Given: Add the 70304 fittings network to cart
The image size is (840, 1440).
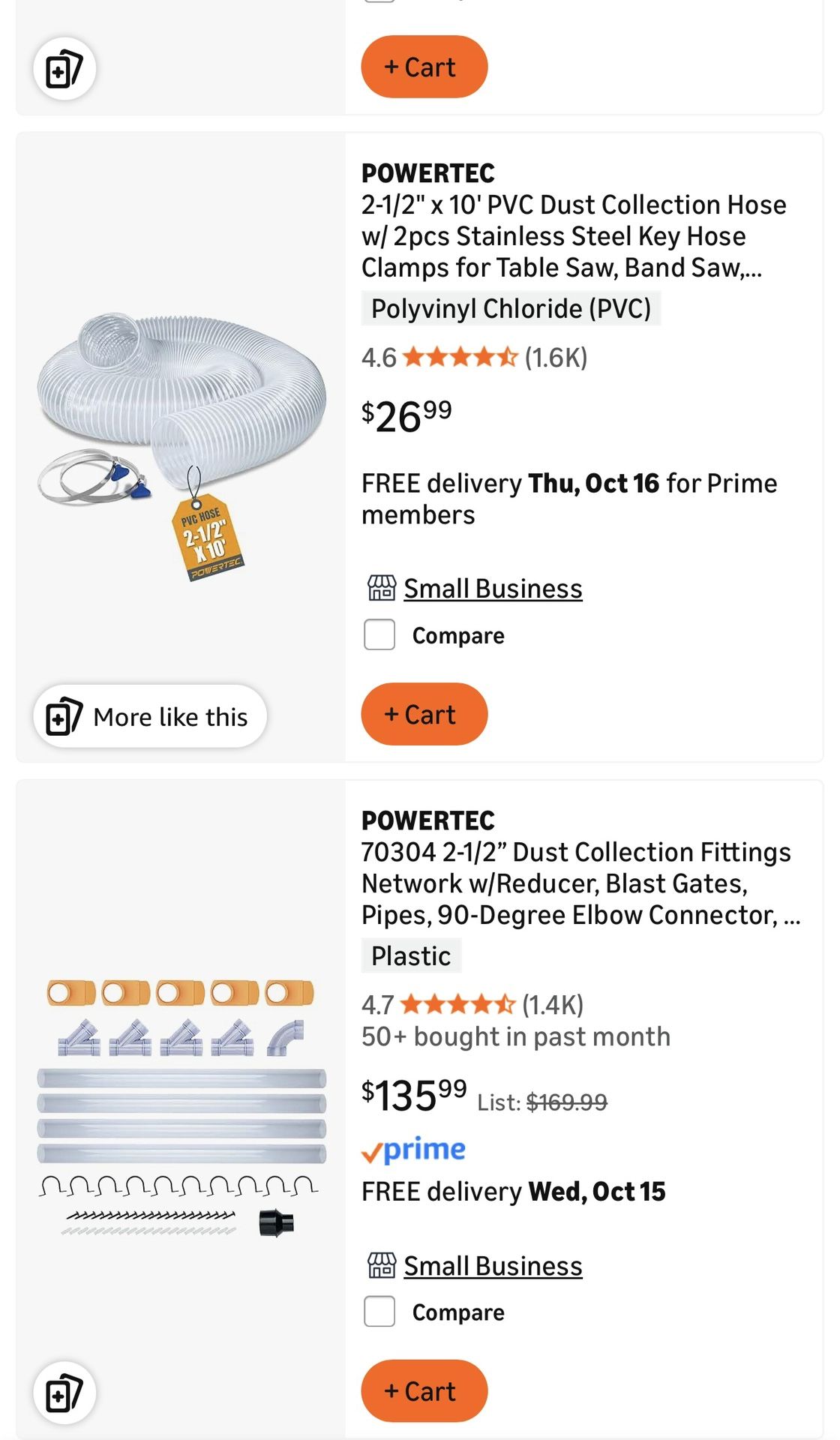Looking at the screenshot, I should tap(424, 1391).
